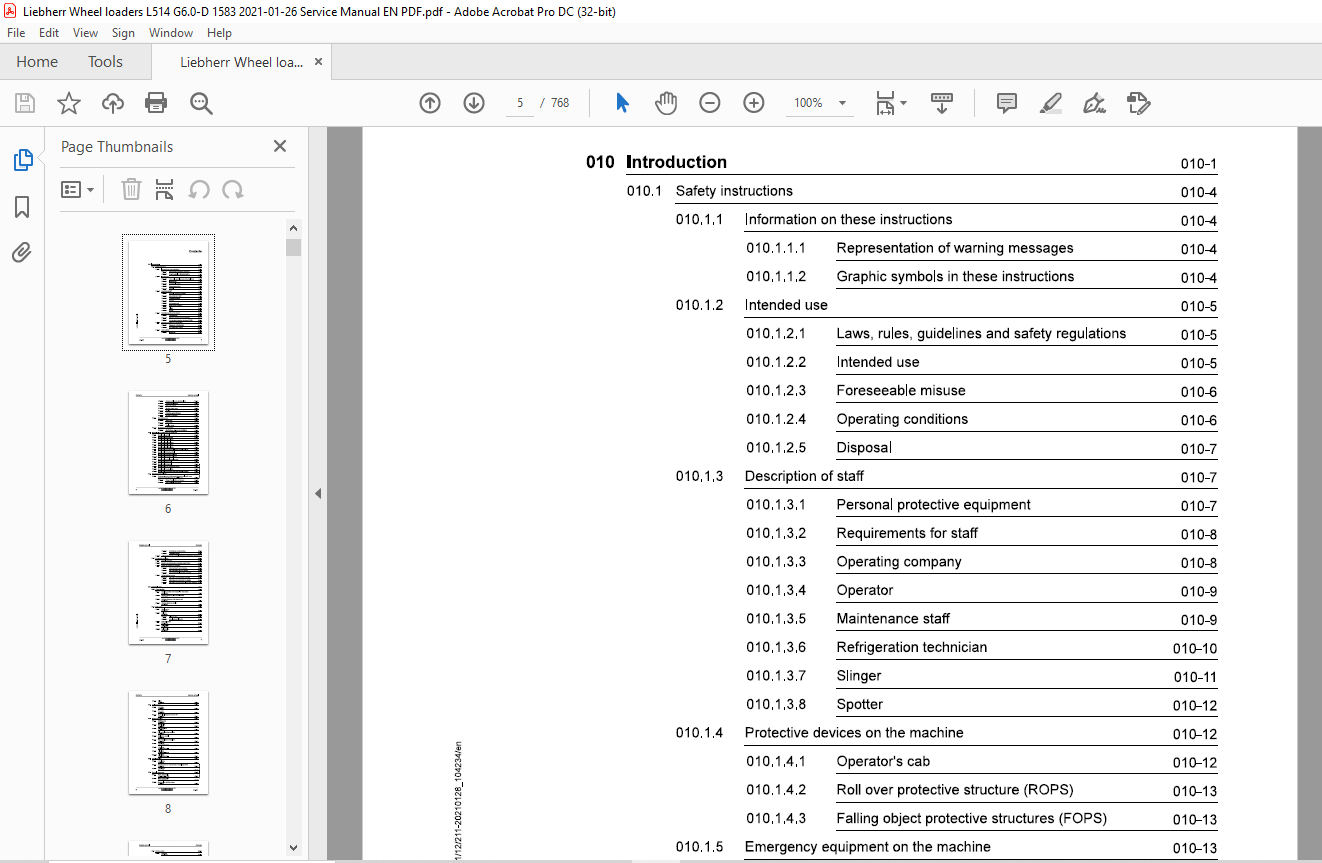Viewport: 1322px width, 863px height.
Task: Collapse the navigation pane arrow
Action: pyautogui.click(x=318, y=493)
